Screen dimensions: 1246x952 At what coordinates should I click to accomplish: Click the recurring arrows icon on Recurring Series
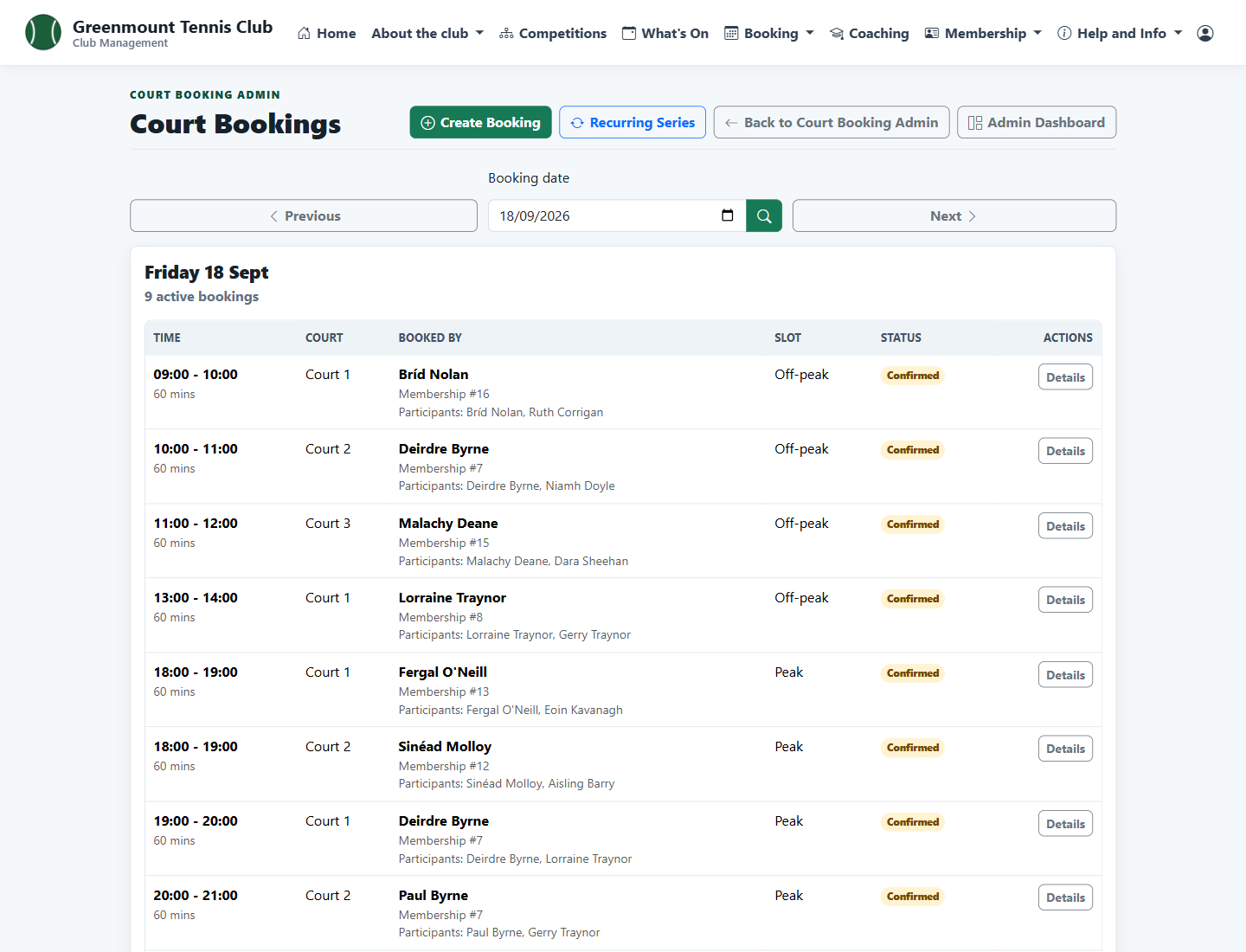pos(577,123)
